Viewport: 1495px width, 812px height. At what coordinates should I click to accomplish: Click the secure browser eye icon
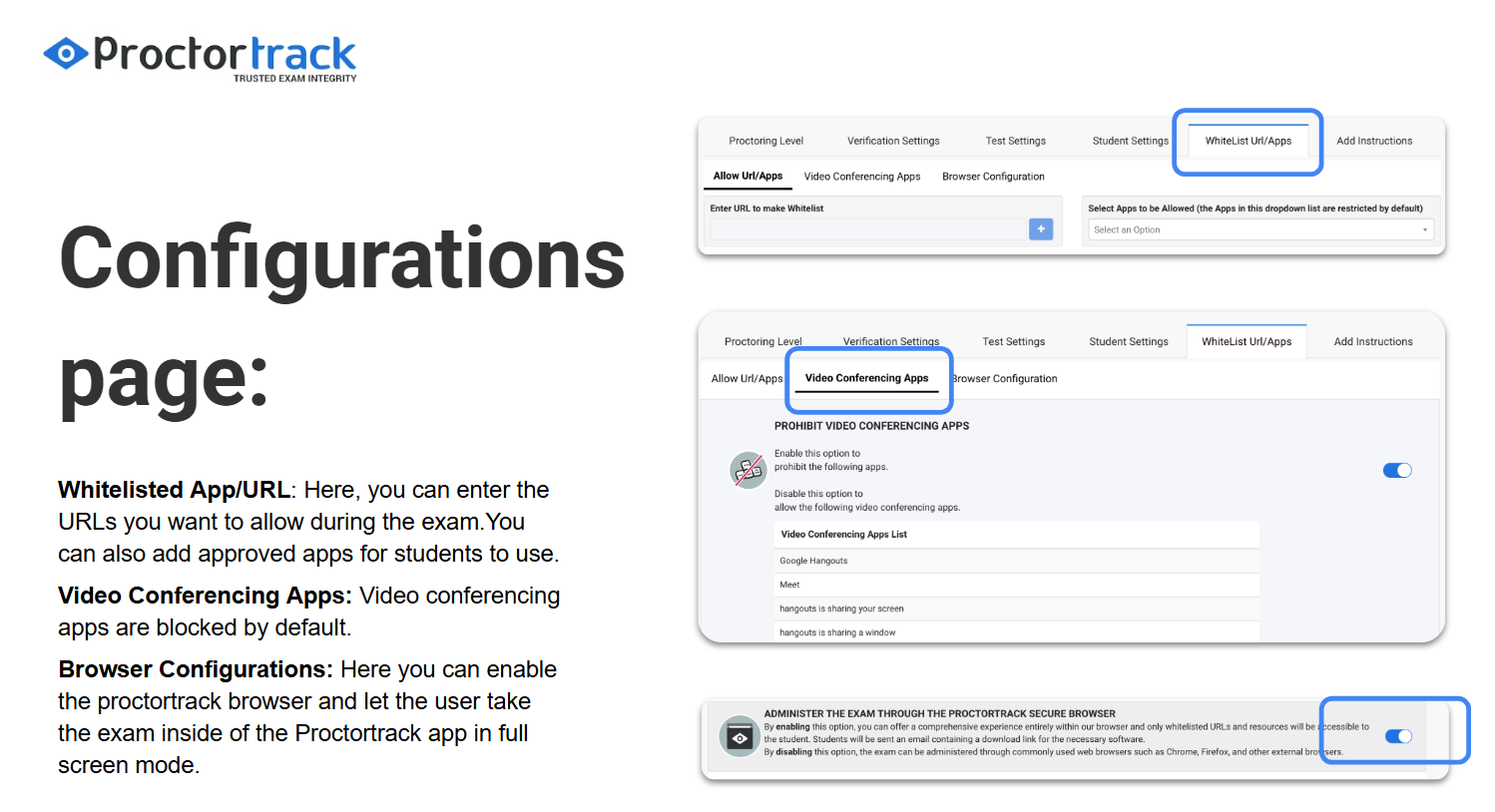coord(740,737)
